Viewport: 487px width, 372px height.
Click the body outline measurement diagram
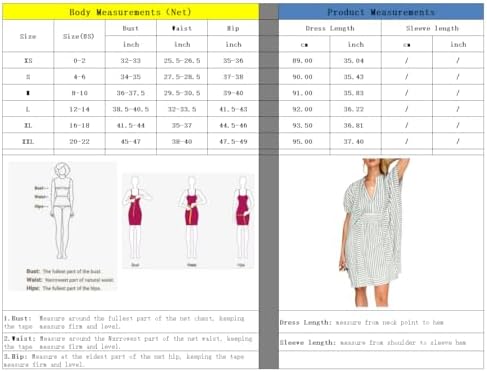62,226
